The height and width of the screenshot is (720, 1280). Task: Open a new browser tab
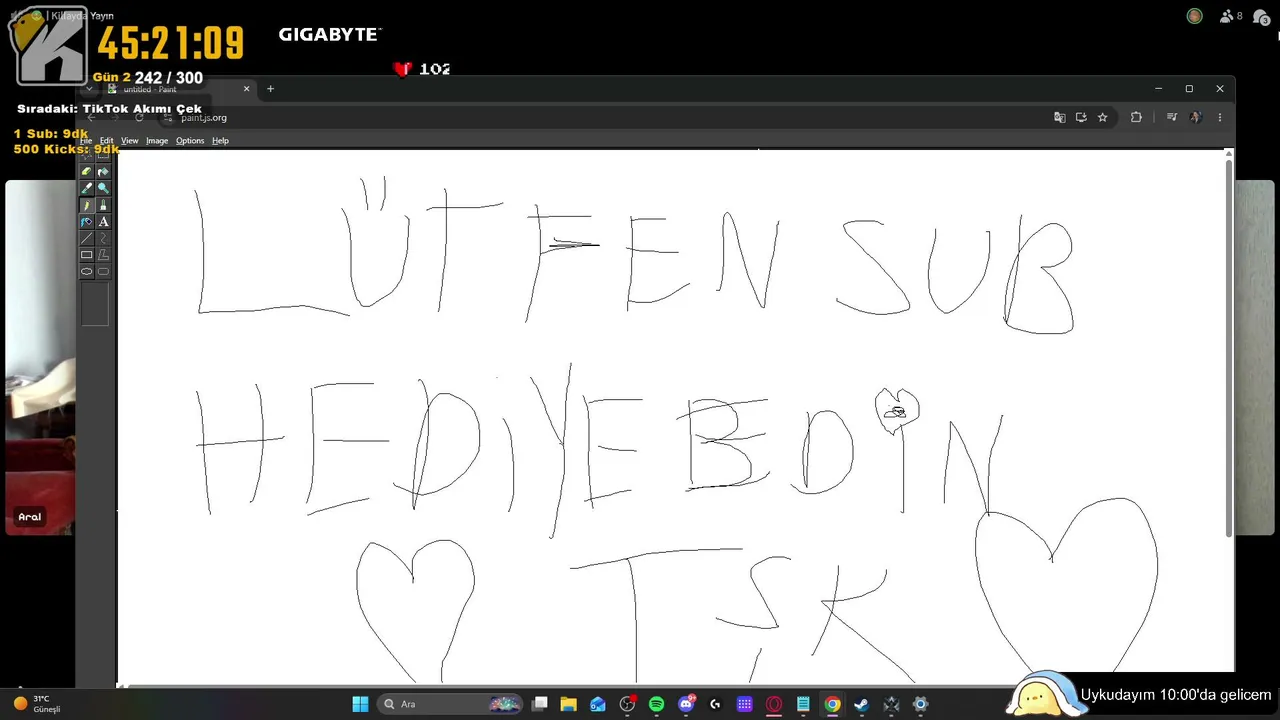coord(270,89)
